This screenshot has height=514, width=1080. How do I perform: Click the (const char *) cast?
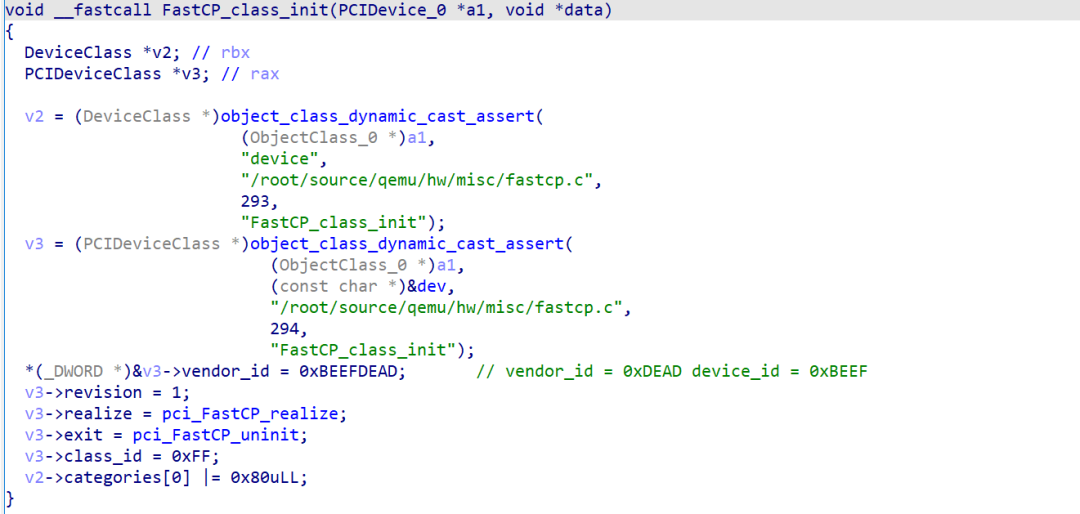[x=337, y=287]
